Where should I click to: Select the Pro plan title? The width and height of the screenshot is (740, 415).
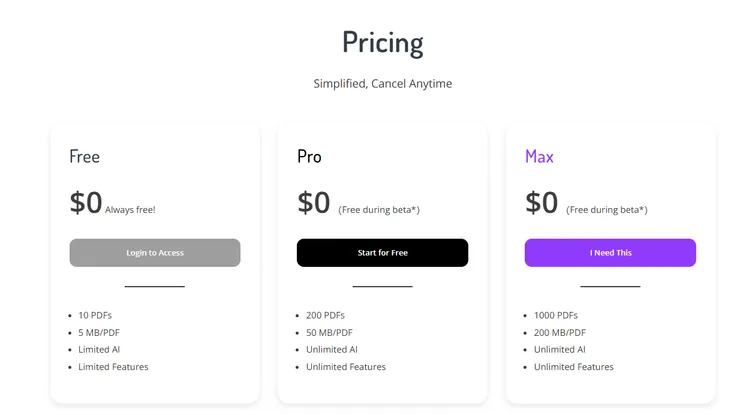(x=309, y=157)
